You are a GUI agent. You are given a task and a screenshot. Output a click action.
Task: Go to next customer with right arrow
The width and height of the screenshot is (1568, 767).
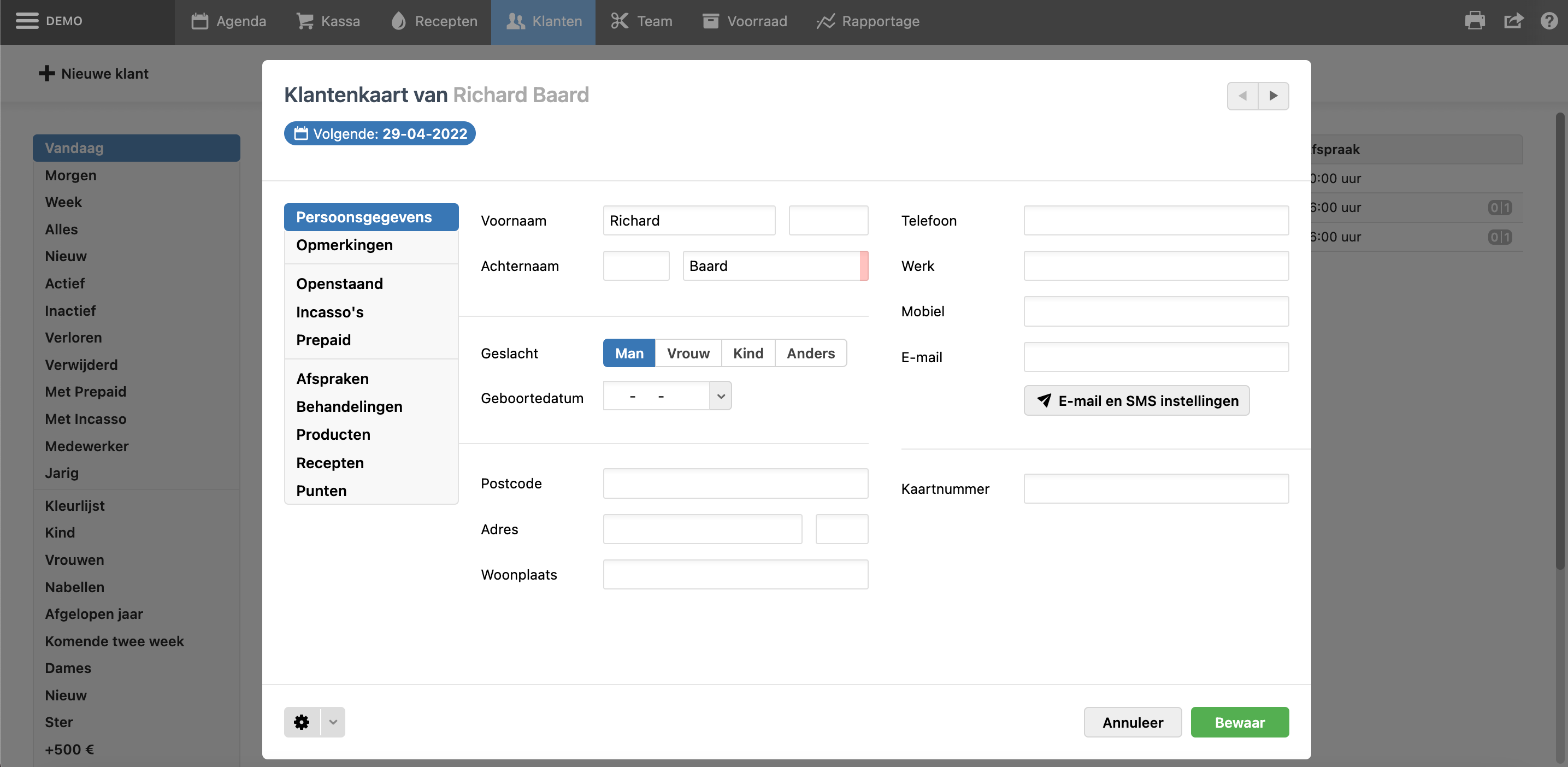coord(1274,96)
